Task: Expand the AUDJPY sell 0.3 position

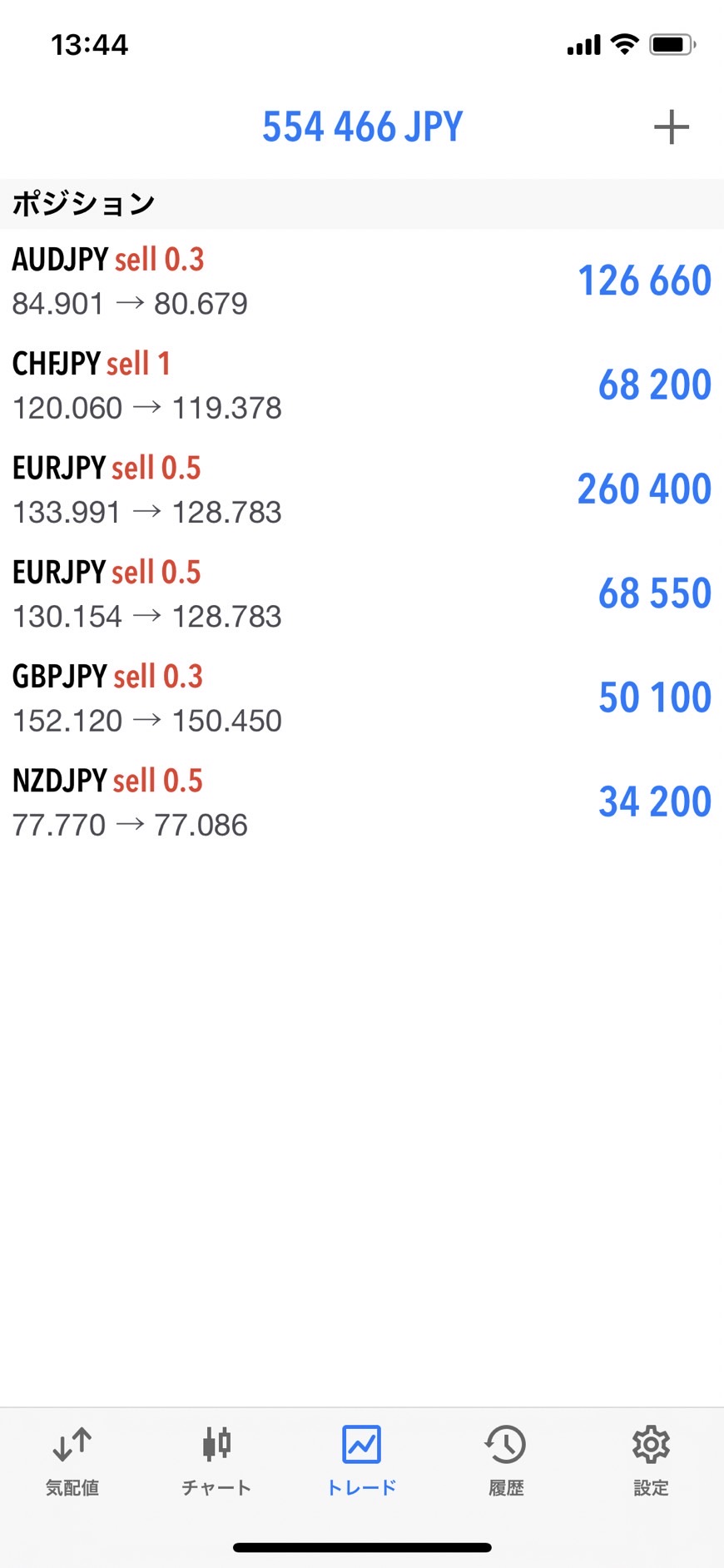Action: click(250, 281)
